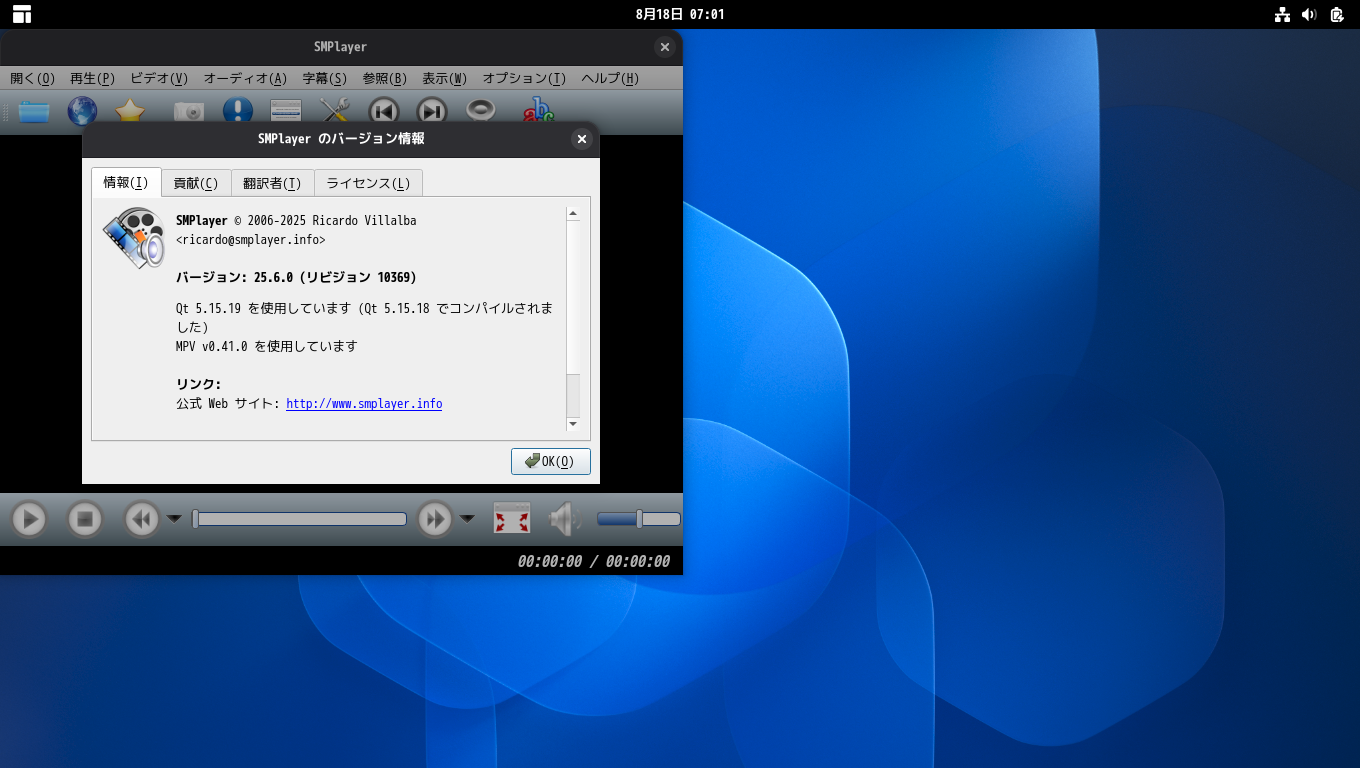Screen dimensions: 1360x768
Task: Click the バージョン: 25.6.0 version text
Action: click(x=296, y=277)
